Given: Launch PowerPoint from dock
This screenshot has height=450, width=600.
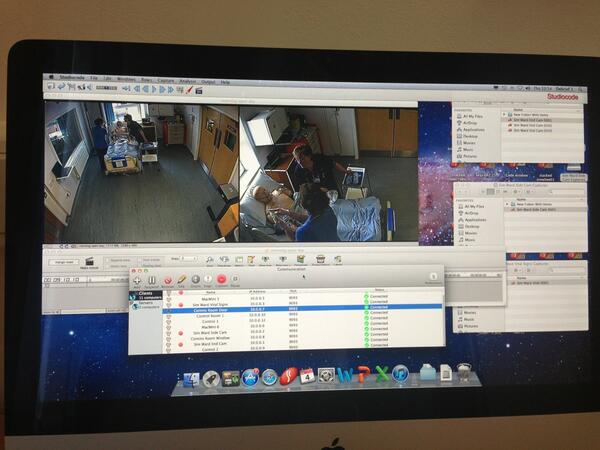Looking at the screenshot, I should (364, 374).
